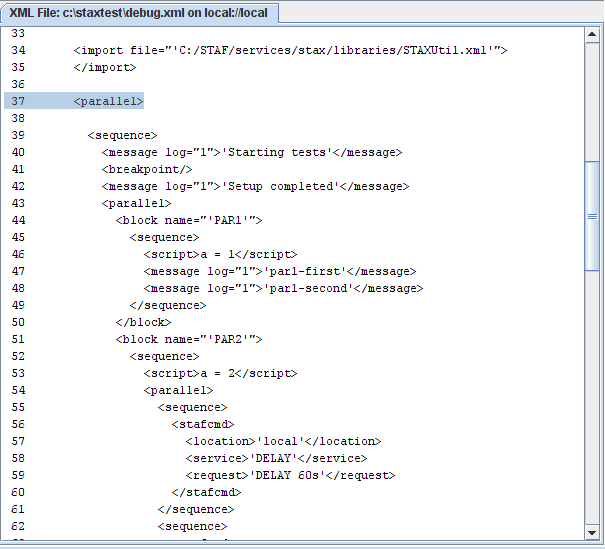Select script a = 2 line
Image resolution: width=605 pixels, height=549 pixels.
[220, 373]
